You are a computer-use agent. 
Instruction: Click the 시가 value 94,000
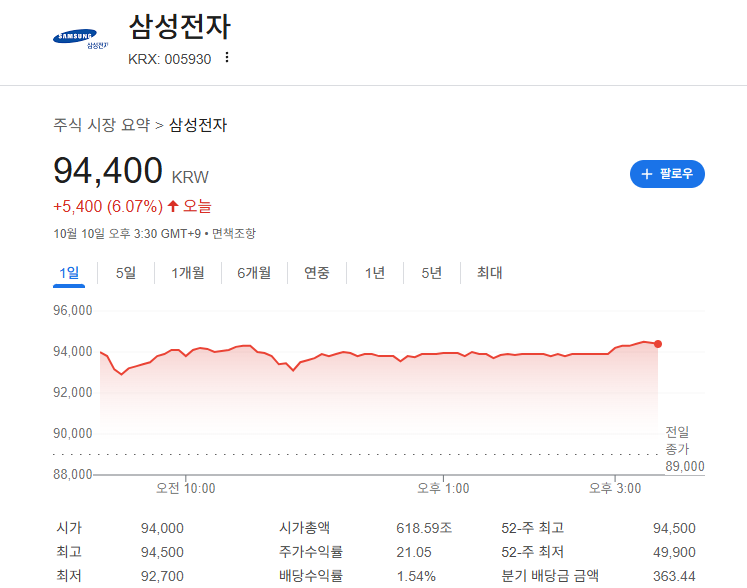(162, 528)
